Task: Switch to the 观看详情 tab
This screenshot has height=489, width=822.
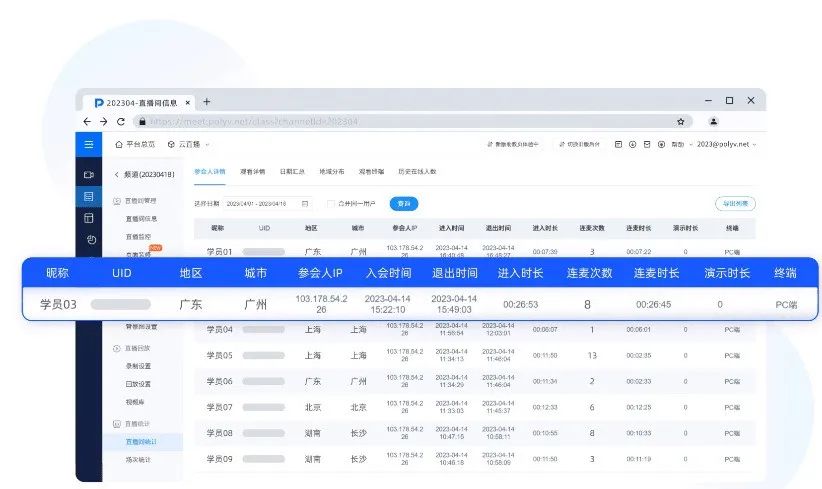Action: click(252, 172)
